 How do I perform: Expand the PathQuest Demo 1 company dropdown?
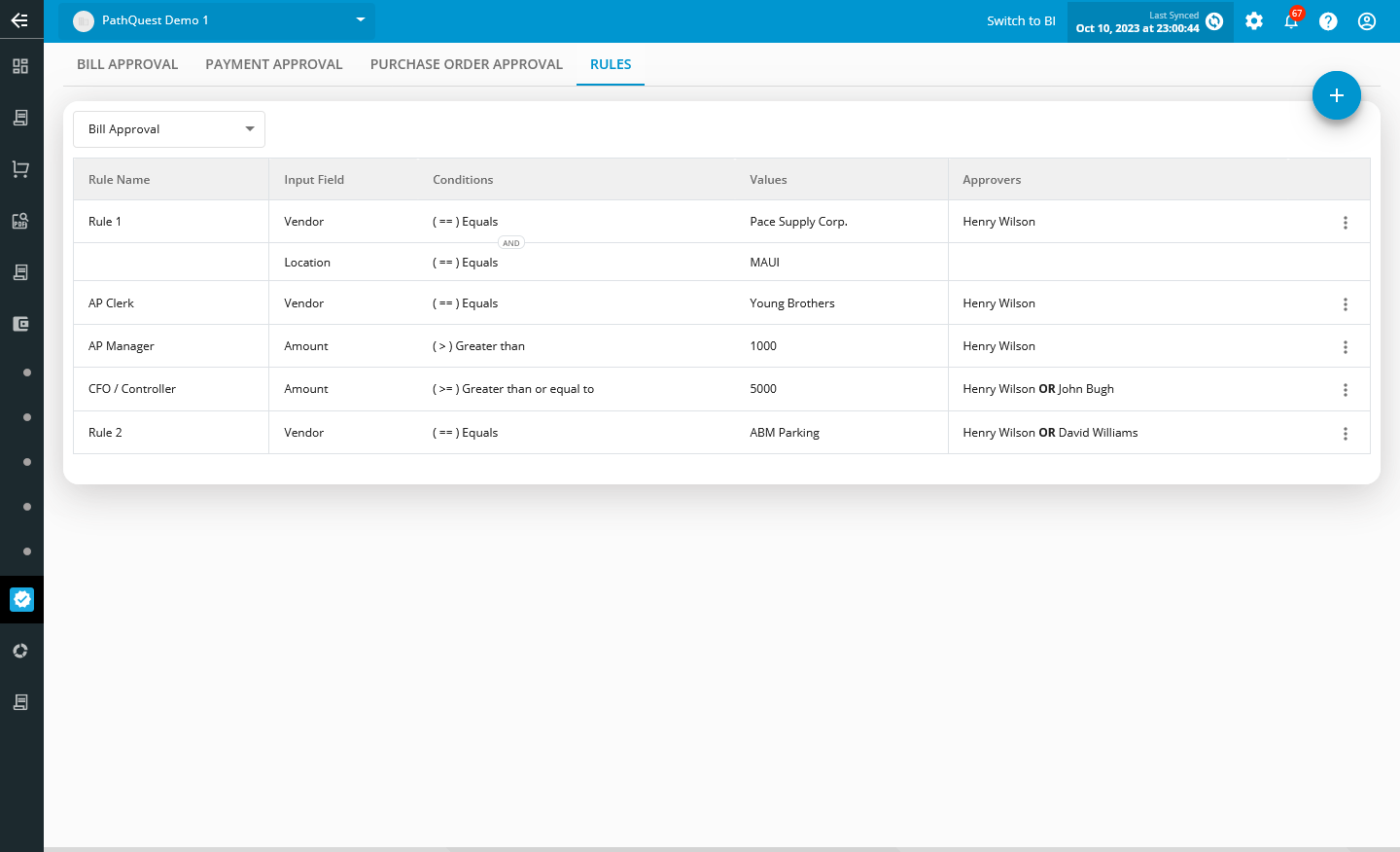(216, 20)
